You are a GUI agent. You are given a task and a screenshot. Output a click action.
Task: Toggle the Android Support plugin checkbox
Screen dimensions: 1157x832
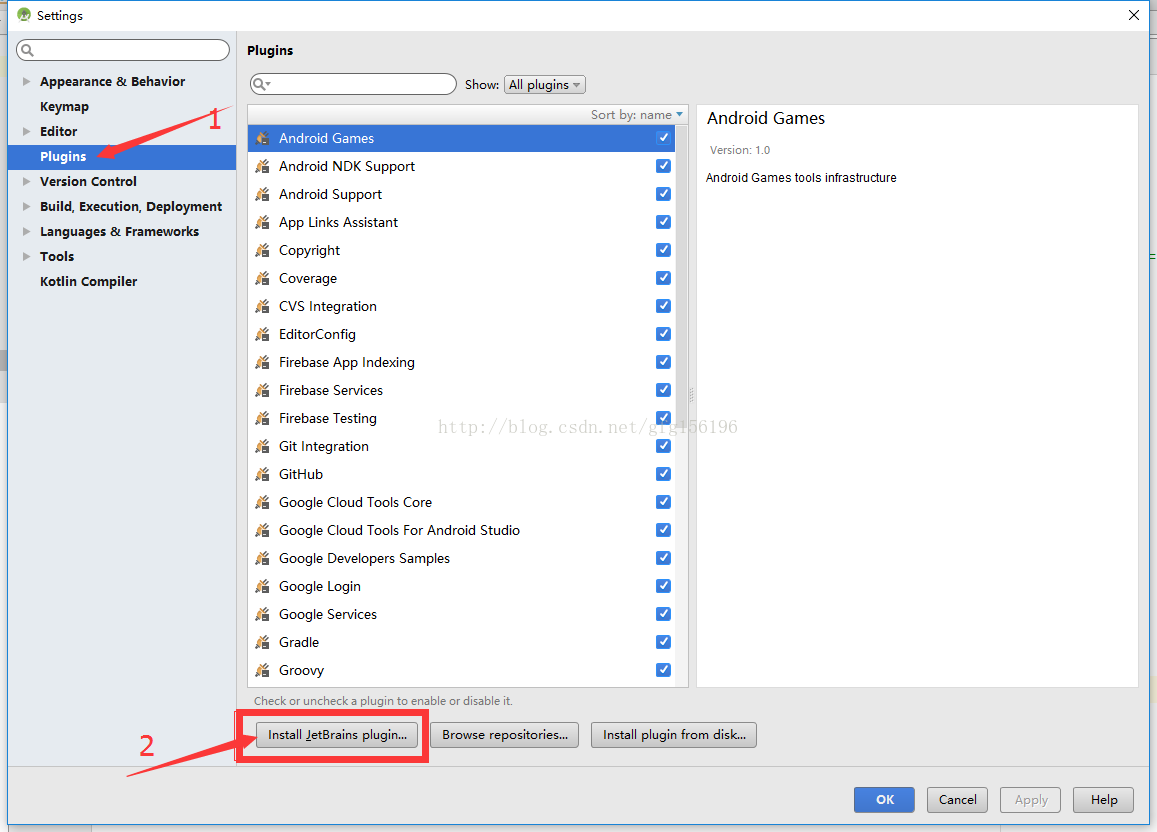(x=663, y=194)
